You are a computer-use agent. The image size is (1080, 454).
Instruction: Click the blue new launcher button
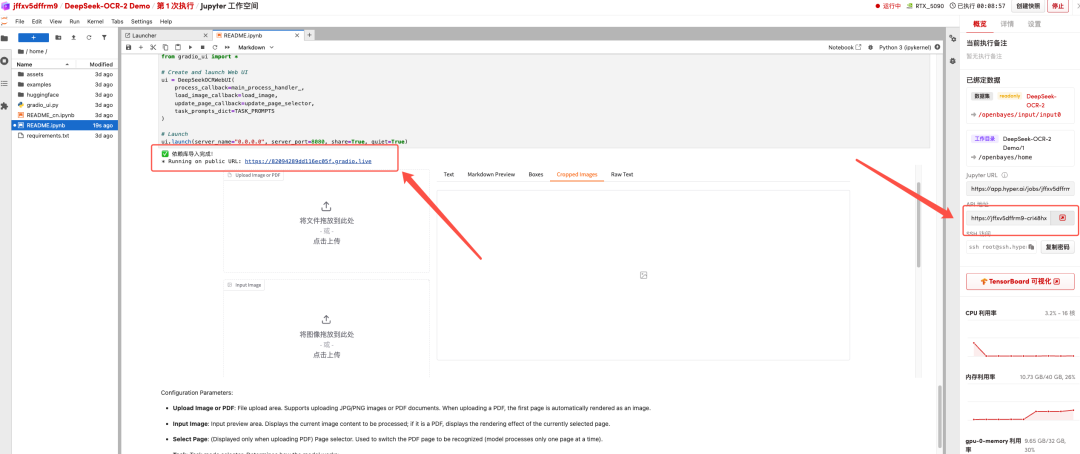coord(32,37)
